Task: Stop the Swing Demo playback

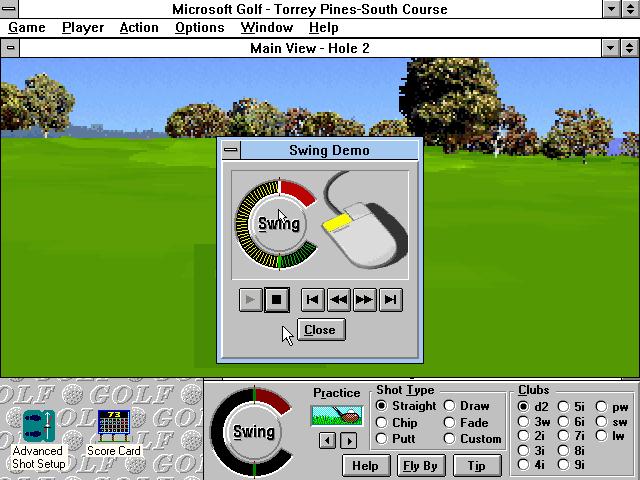Action: coord(277,300)
